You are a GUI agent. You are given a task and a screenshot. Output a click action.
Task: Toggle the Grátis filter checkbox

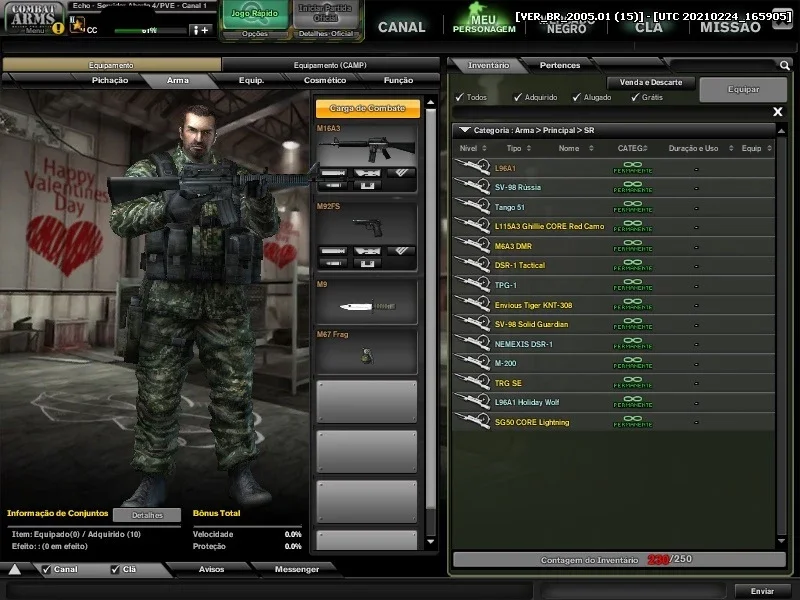tap(635, 97)
